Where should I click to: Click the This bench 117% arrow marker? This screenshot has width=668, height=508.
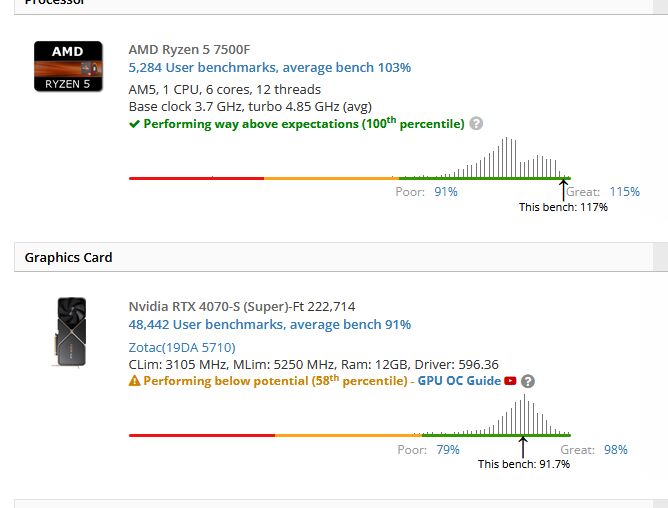(563, 190)
